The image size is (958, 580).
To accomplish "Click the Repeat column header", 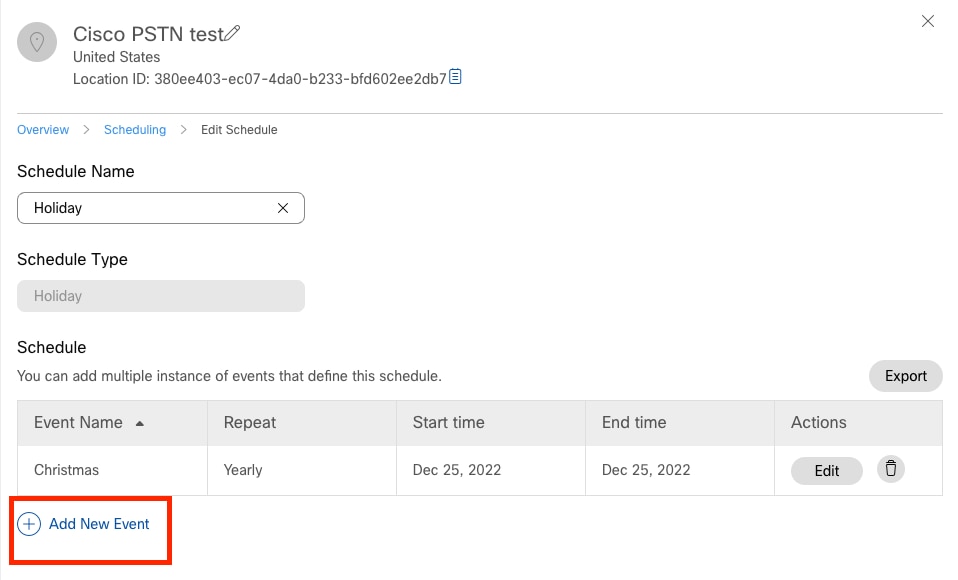I will [302, 423].
